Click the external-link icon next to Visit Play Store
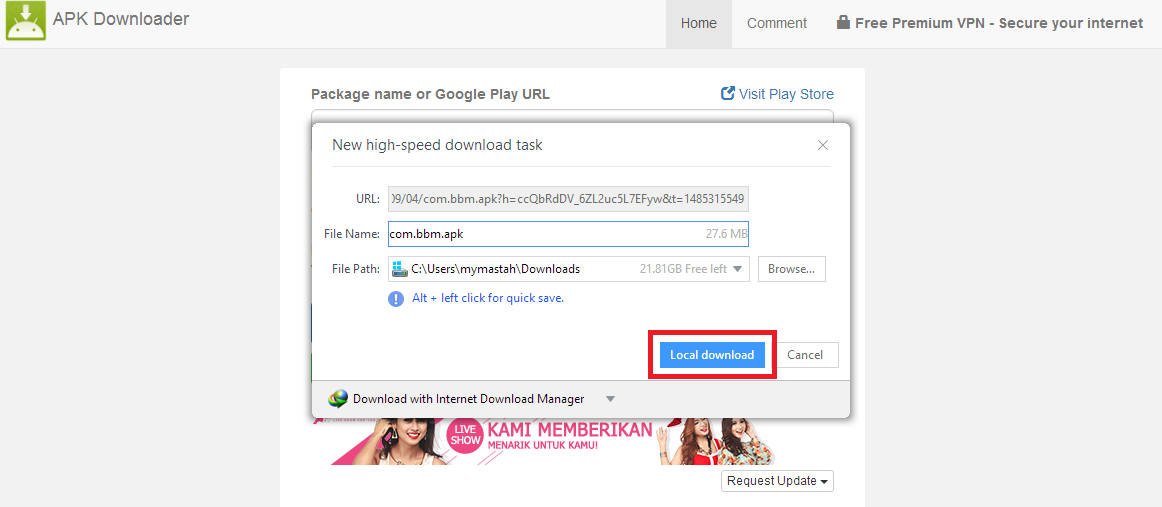 click(728, 93)
